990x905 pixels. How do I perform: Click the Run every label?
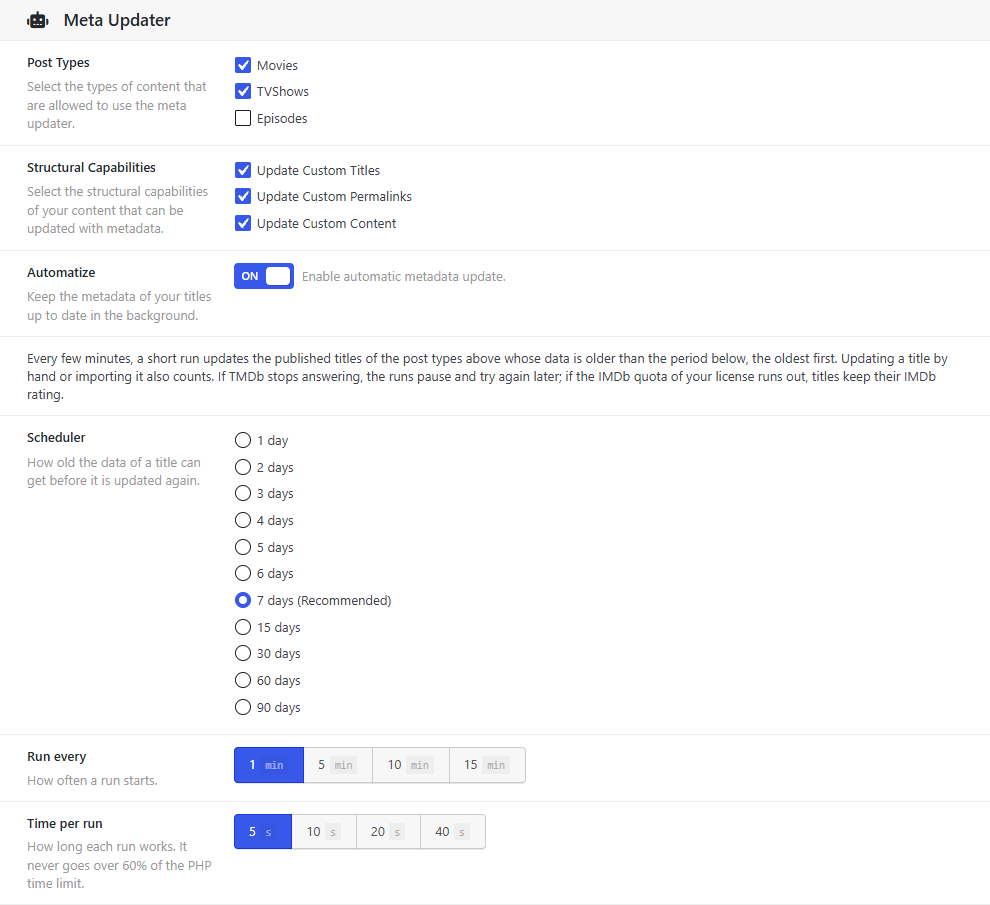[56, 757]
